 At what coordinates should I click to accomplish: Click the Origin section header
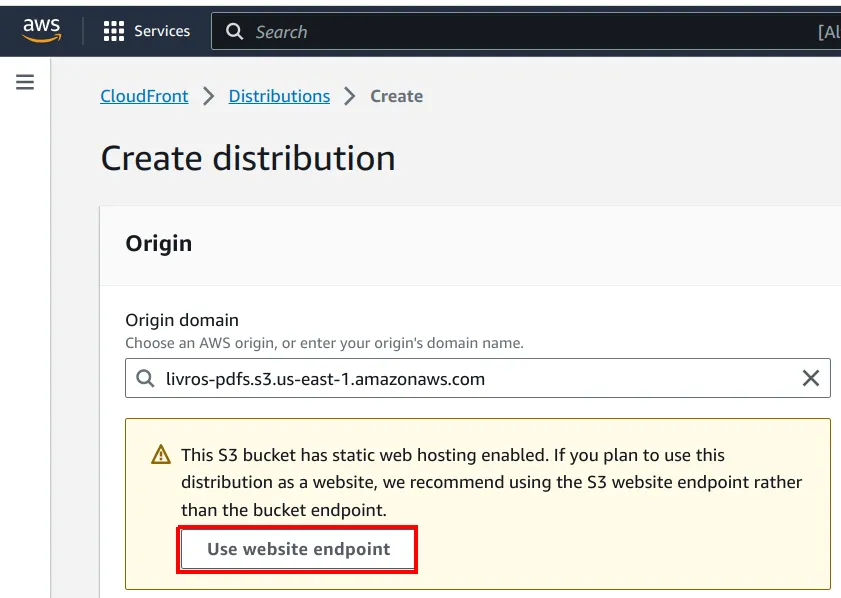[x=159, y=243]
